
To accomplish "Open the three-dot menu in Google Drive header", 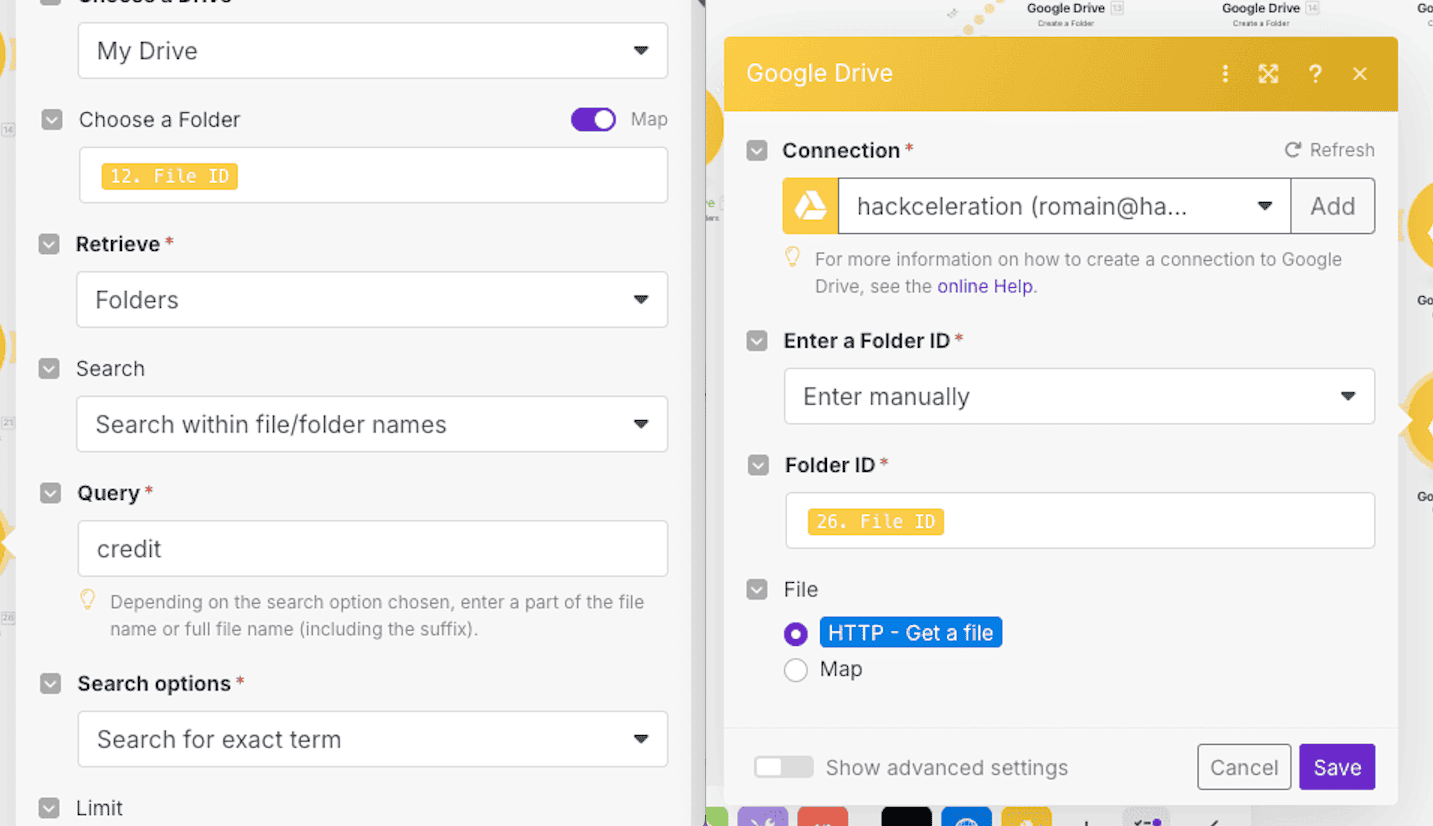I will [1225, 74].
